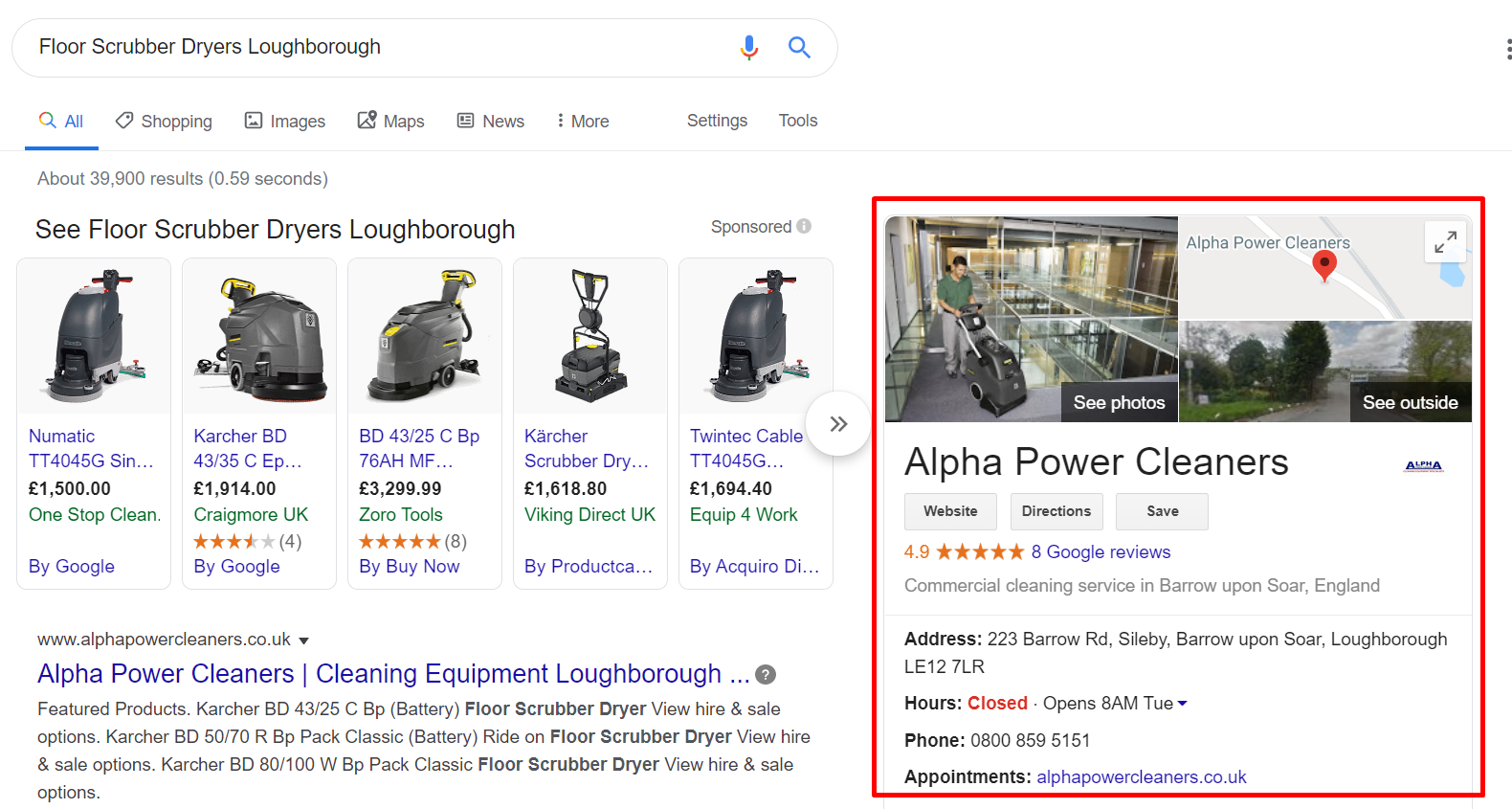Click the Alpha Power Cleaners heading in panel
The width and height of the screenshot is (1512, 809).
[1097, 462]
